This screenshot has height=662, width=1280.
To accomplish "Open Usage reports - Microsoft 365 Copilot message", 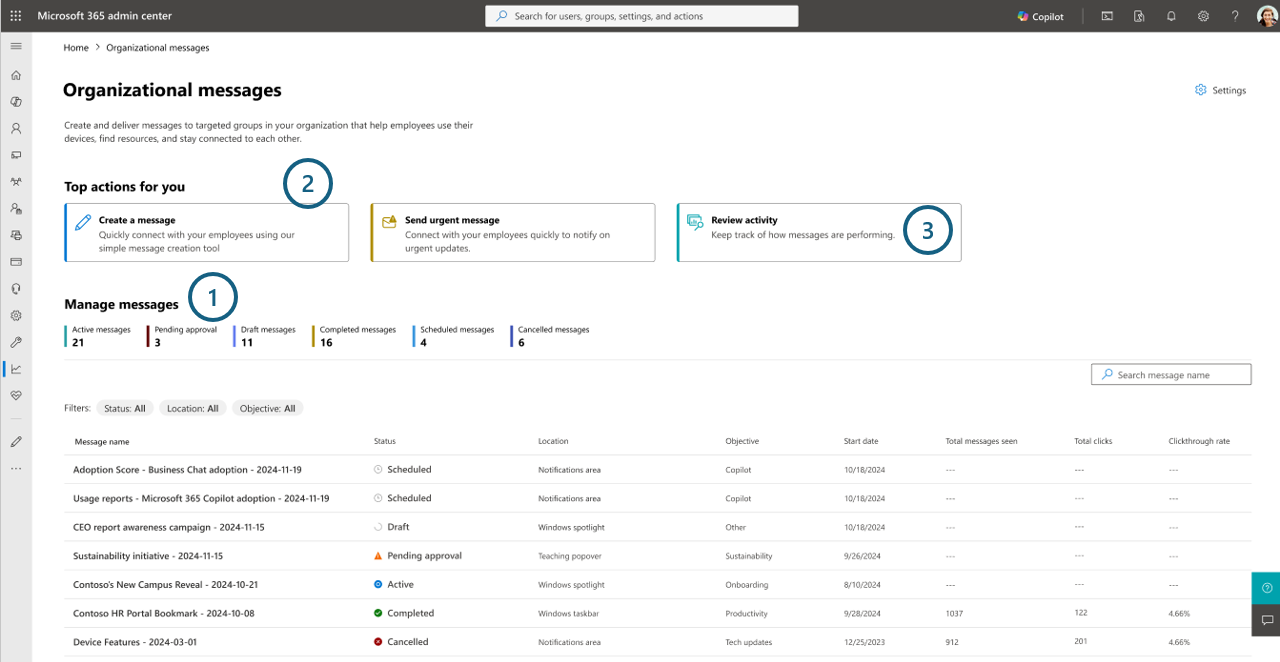I will [x=201, y=498].
